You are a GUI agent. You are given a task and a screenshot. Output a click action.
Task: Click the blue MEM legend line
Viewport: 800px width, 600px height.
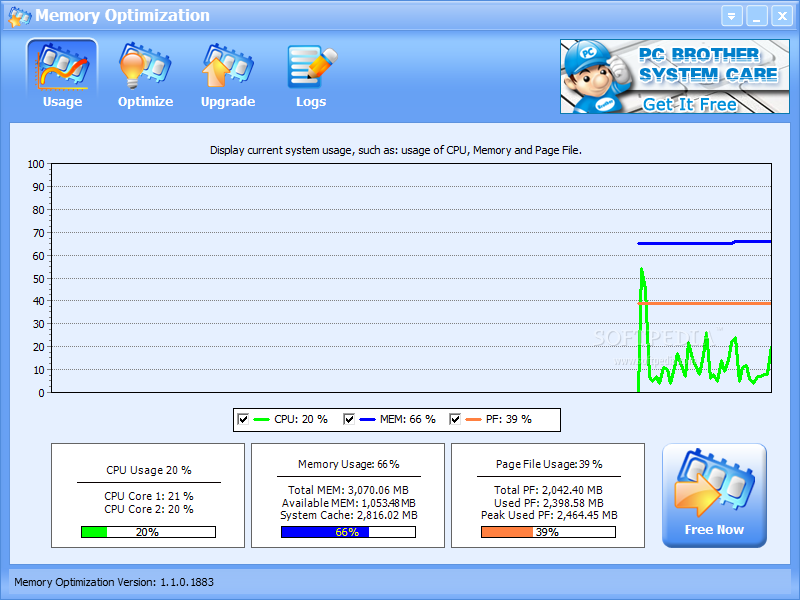click(x=367, y=419)
